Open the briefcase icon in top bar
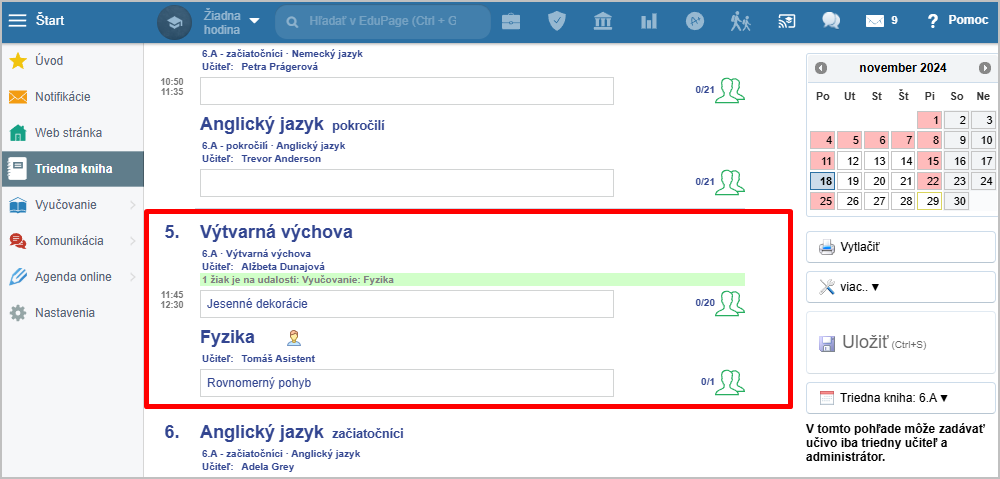The height and width of the screenshot is (479, 1000). pyautogui.click(x=511, y=21)
